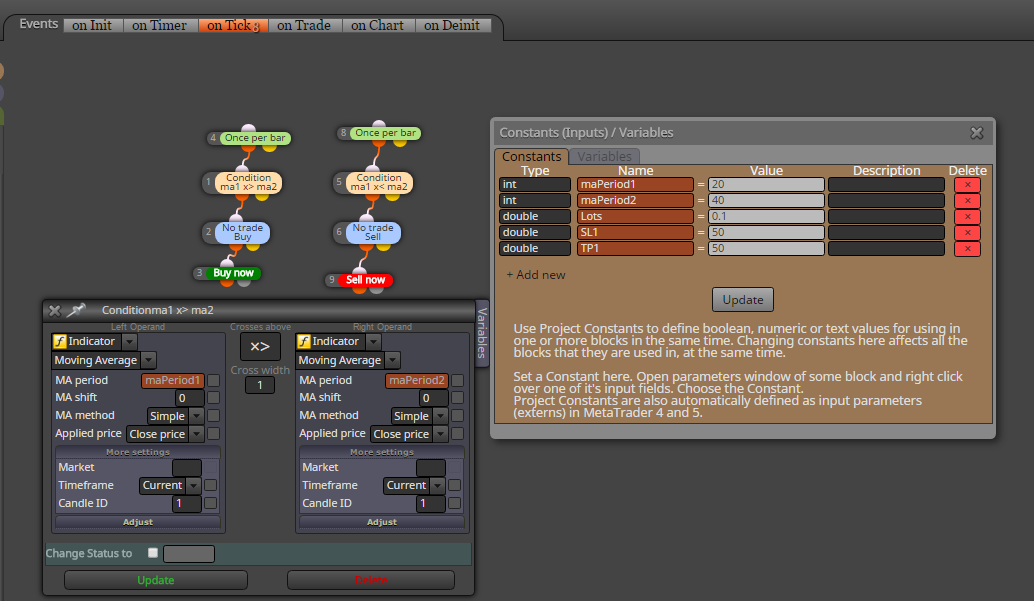Viewport: 1034px width, 601px height.
Task: Delete the Lots constant row
Action: [967, 216]
